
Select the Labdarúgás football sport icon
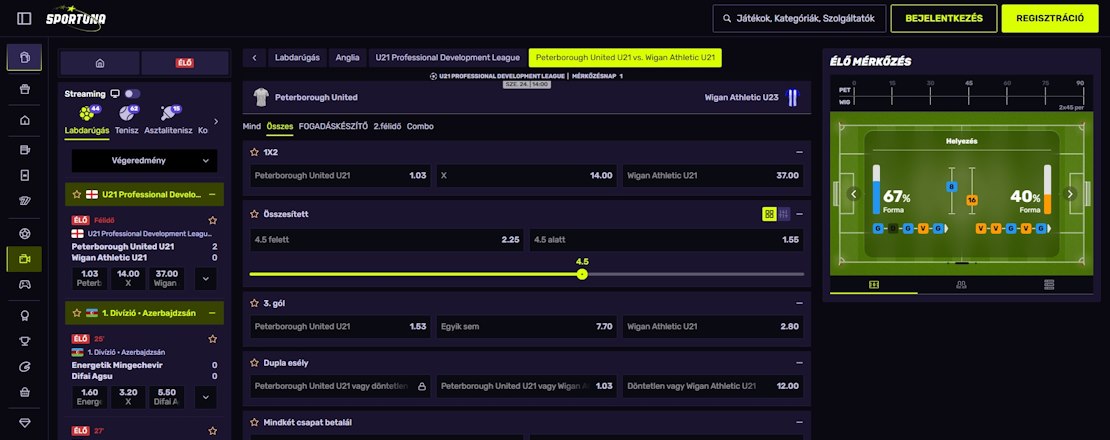pos(87,113)
